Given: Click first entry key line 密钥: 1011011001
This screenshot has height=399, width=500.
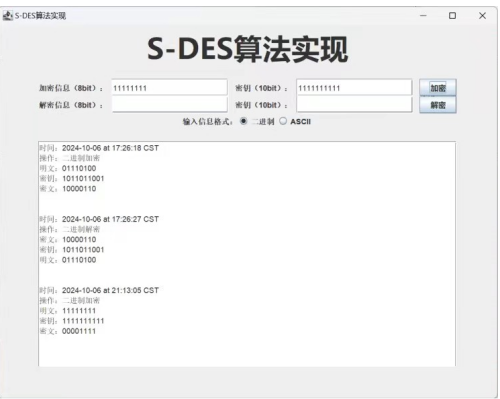Looking at the screenshot, I should (x=72, y=178).
